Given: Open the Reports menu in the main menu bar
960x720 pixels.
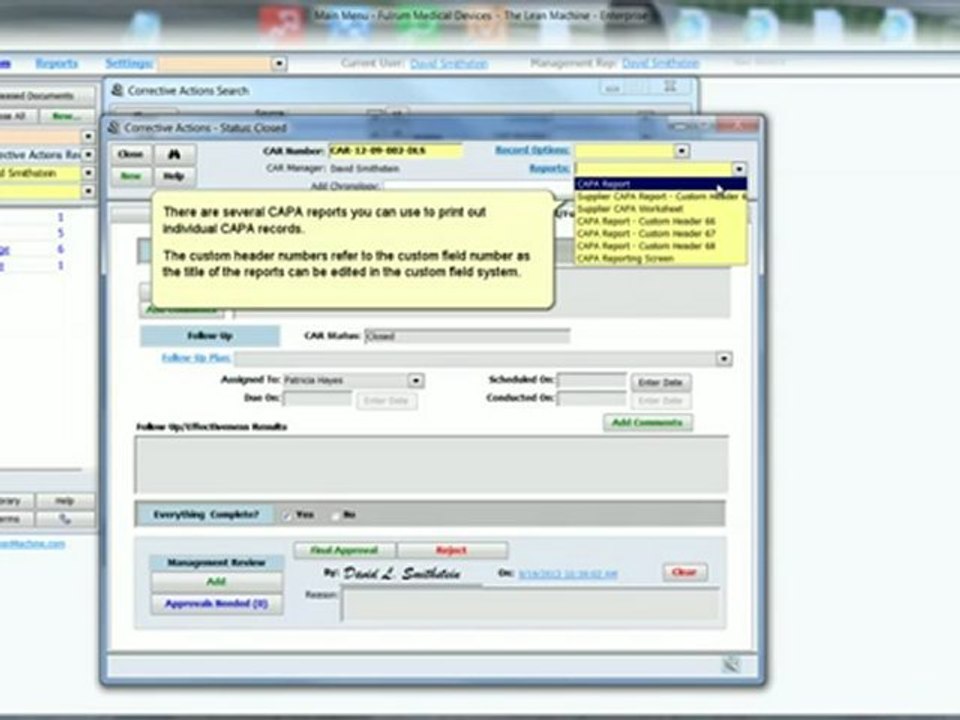Looking at the screenshot, I should (x=57, y=63).
